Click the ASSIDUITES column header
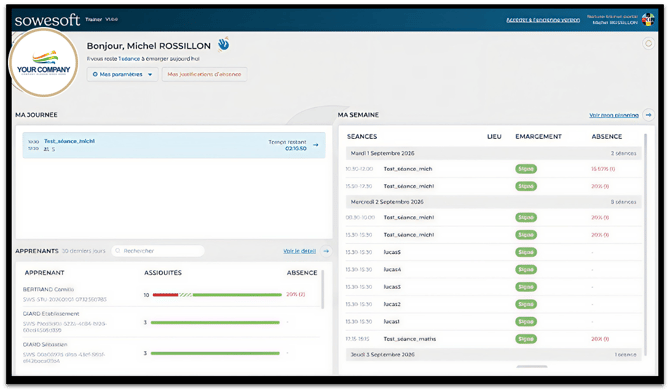Screen dimensions: 670x392 pos(163,273)
